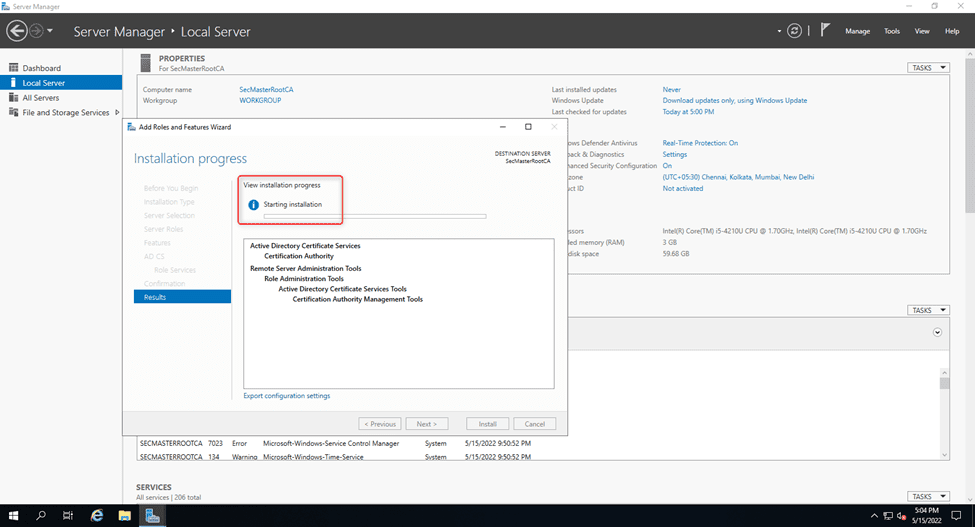Collapse the events section chevron
The image size is (975, 527).
pos(937,332)
